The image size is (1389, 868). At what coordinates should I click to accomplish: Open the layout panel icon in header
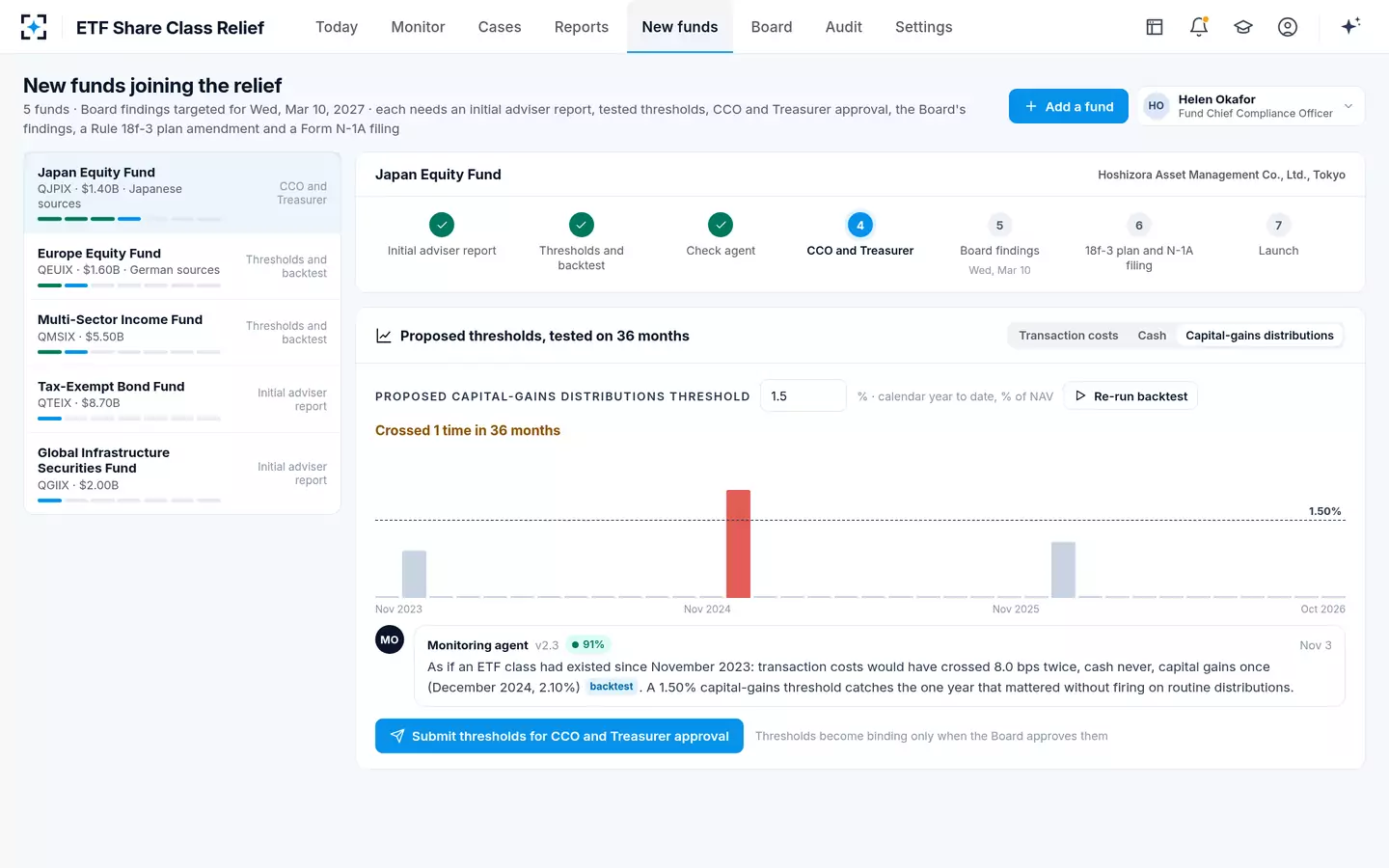[x=1155, y=27]
